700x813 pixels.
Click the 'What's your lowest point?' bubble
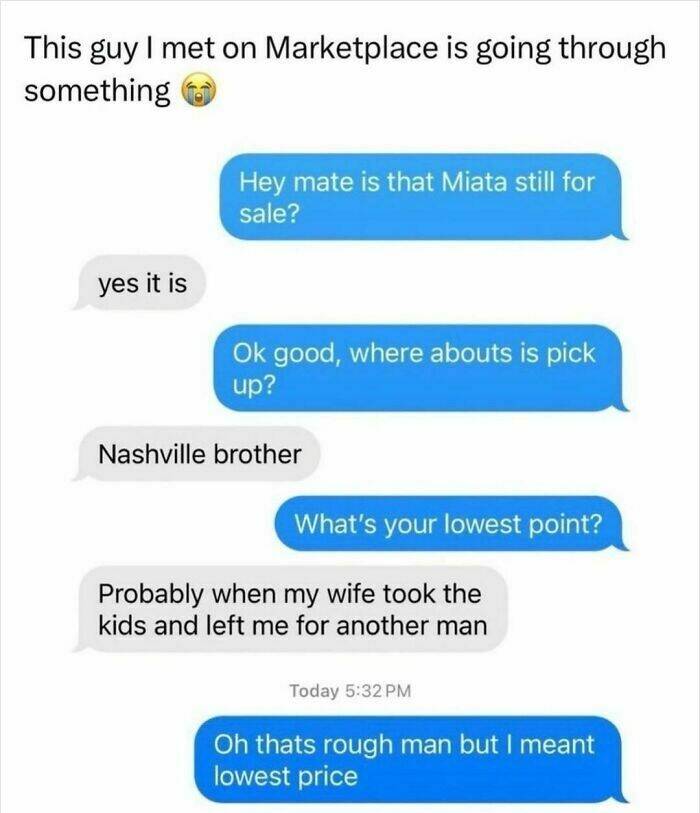tap(451, 524)
